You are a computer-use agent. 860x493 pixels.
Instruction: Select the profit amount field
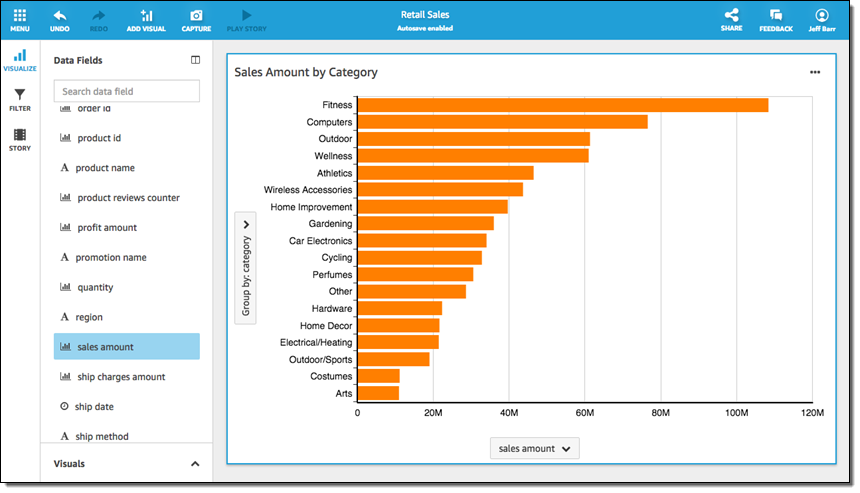tap(107, 228)
